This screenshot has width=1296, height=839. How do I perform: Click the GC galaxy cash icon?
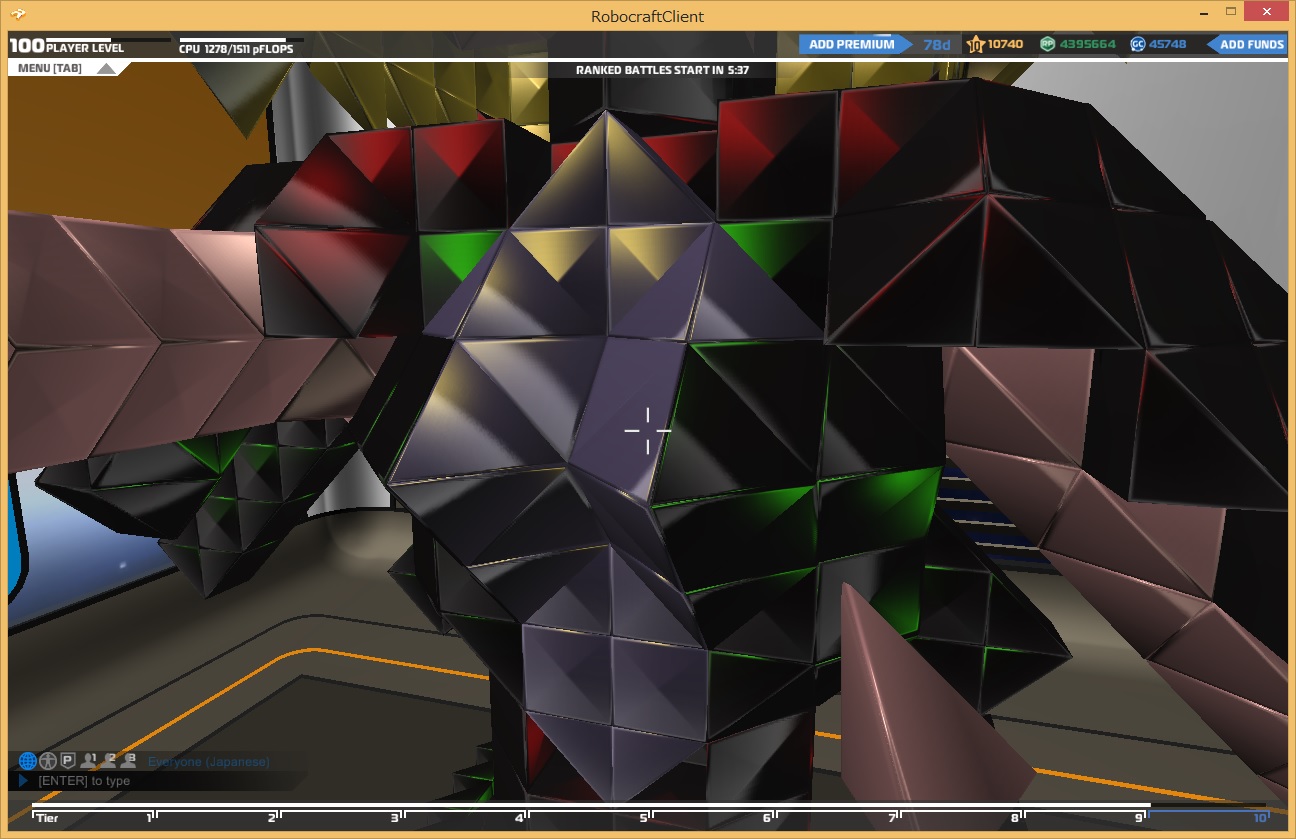tap(1137, 44)
